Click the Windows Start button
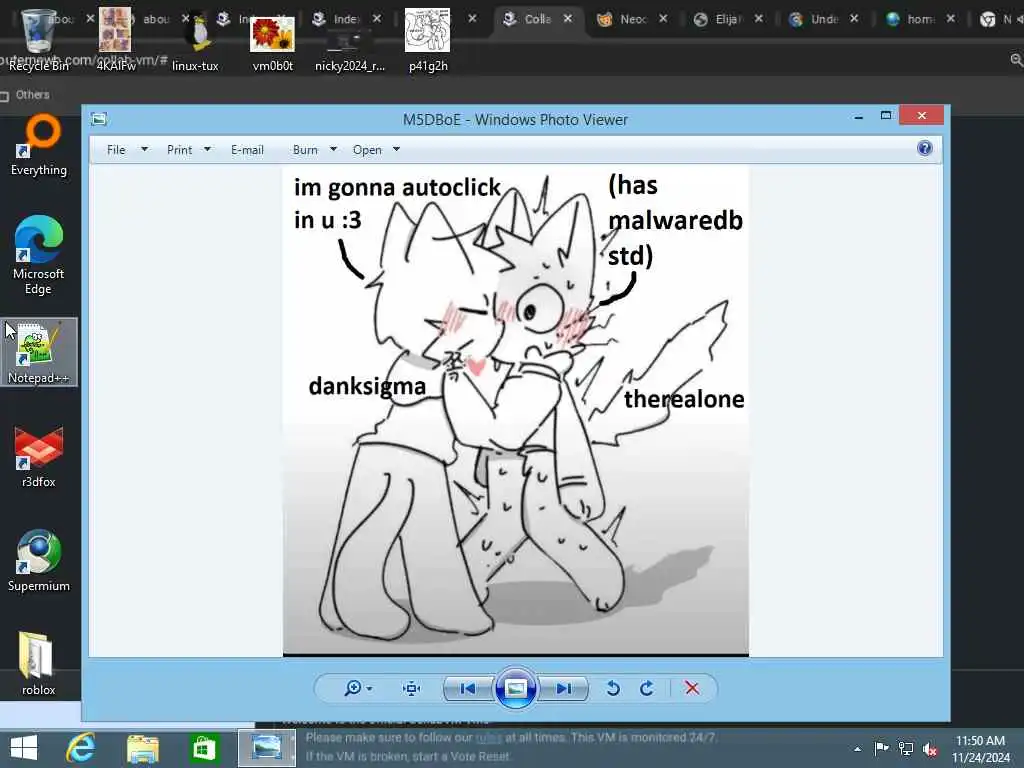The height and width of the screenshot is (768, 1024). 24,748
